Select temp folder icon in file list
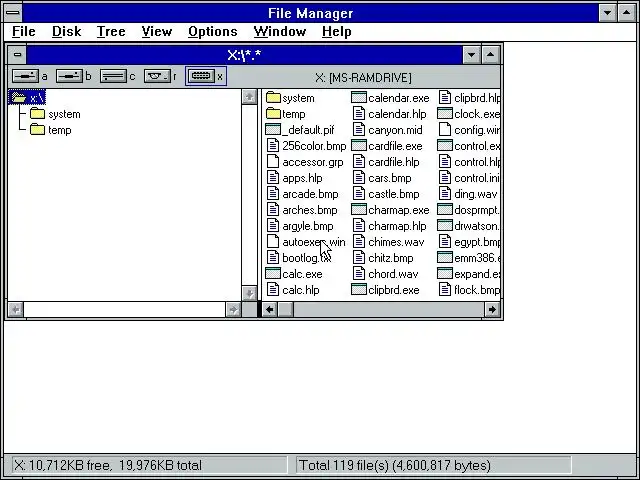Screen dimensions: 640x480 [273, 113]
